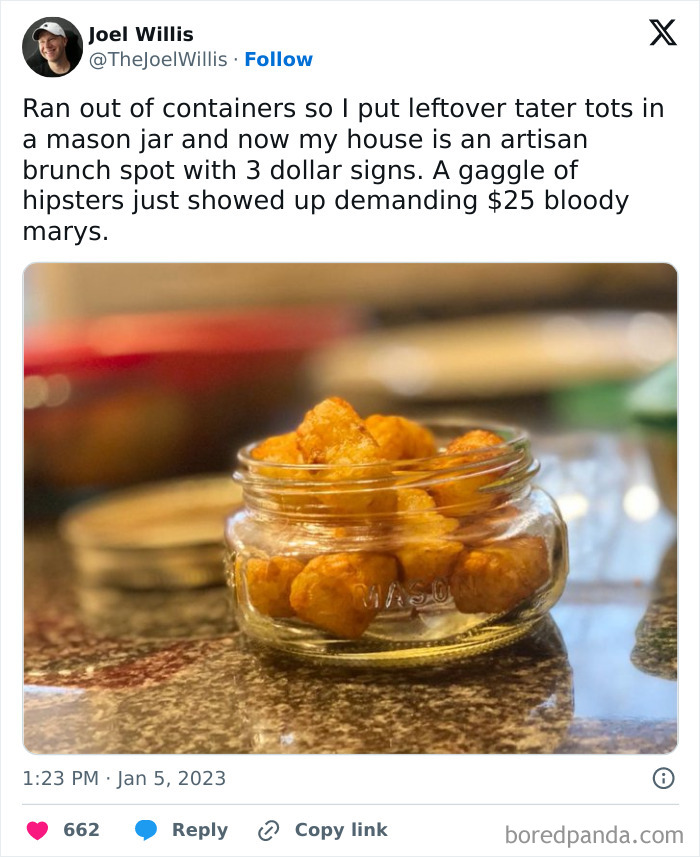
Task: Open the tater tots photo thumbnail
Action: click(x=350, y=505)
